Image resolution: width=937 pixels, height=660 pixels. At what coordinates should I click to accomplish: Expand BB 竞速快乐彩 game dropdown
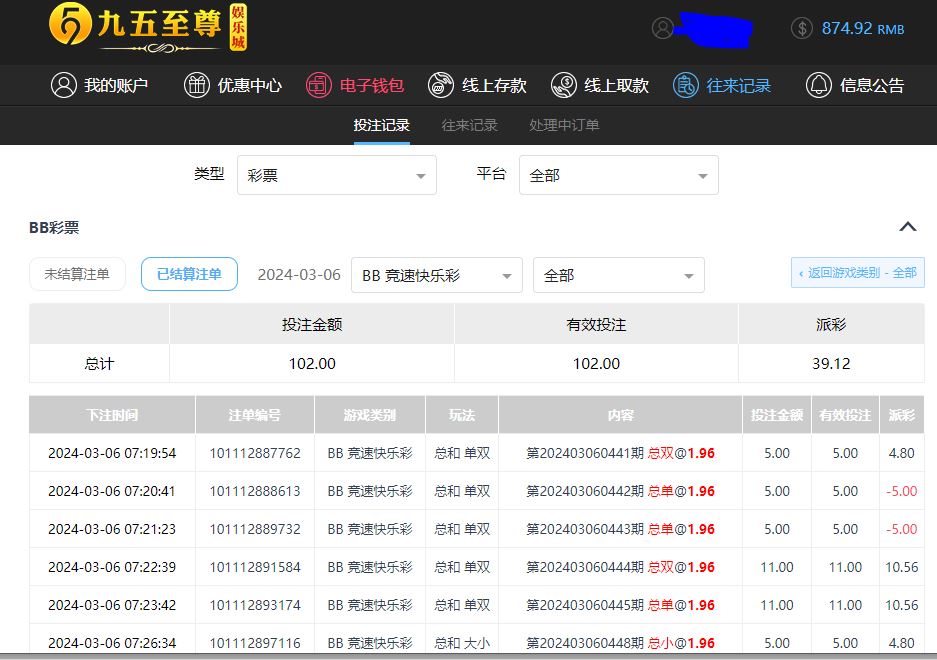pos(436,276)
